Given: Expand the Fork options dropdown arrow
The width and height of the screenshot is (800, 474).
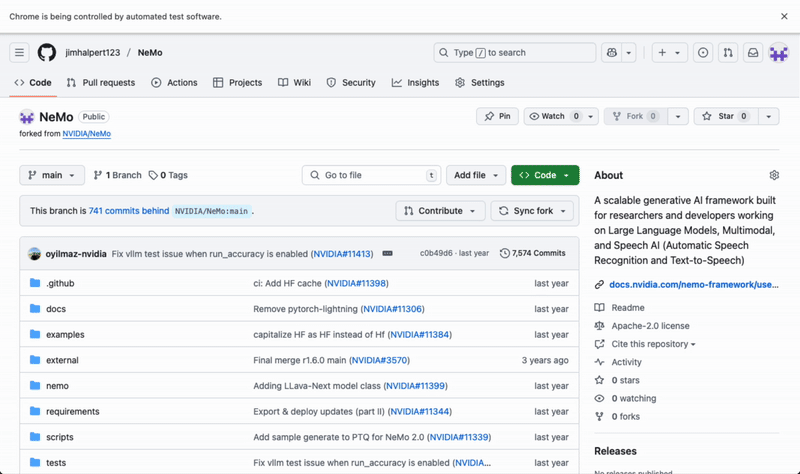Looking at the screenshot, I should [678, 116].
